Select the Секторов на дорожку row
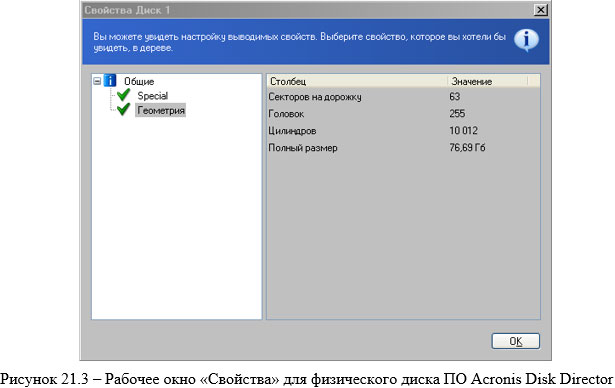 403,97
